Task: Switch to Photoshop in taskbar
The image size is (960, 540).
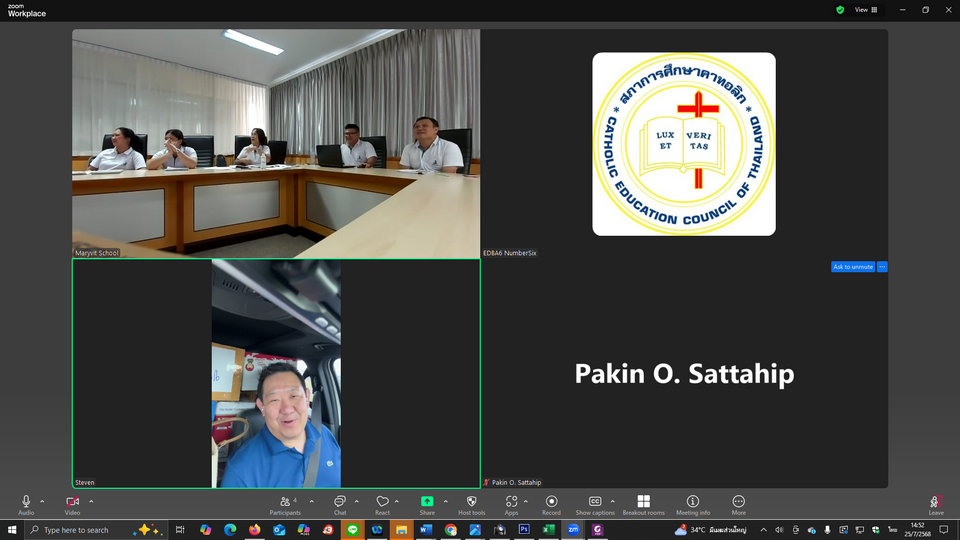Action: pyautogui.click(x=524, y=530)
